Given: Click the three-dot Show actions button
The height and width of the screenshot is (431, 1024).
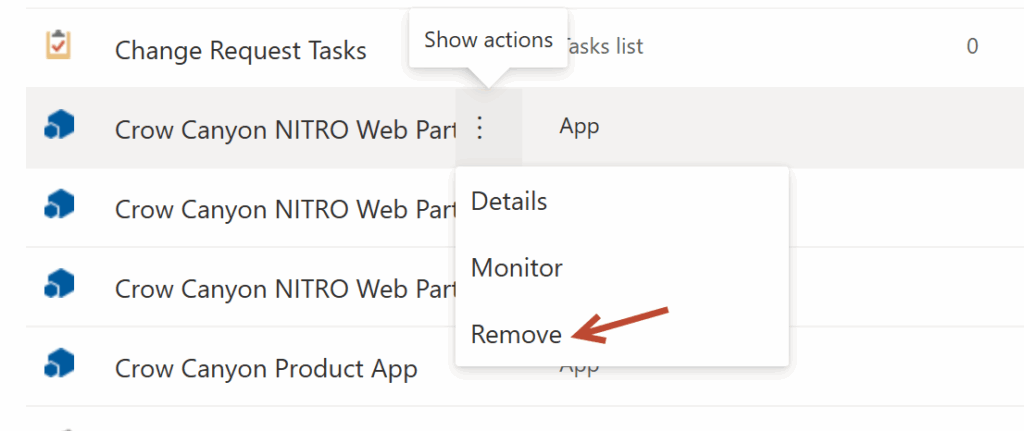Looking at the screenshot, I should coord(480,127).
